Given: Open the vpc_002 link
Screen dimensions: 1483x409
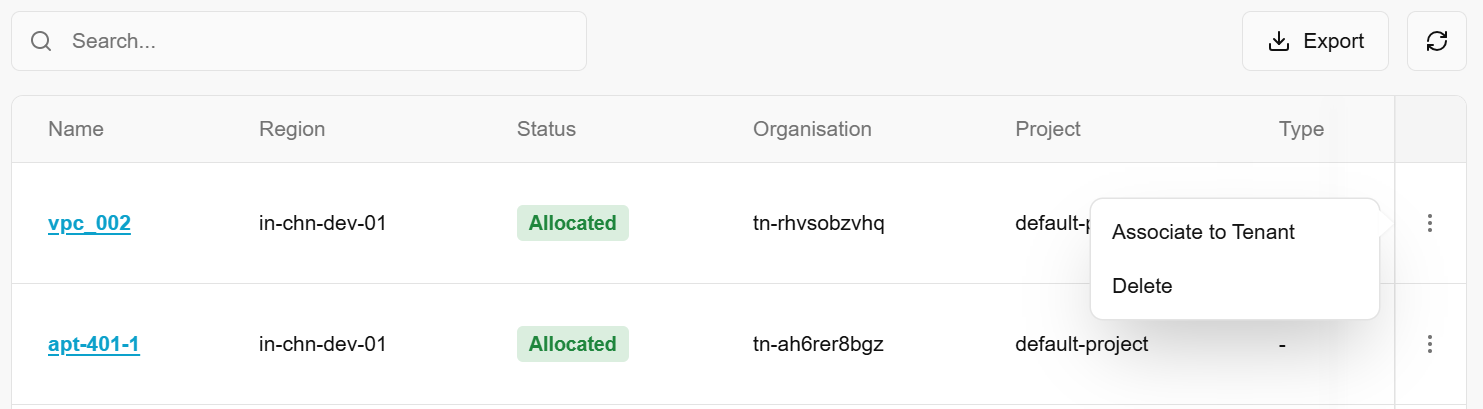Looking at the screenshot, I should pyautogui.click(x=89, y=223).
